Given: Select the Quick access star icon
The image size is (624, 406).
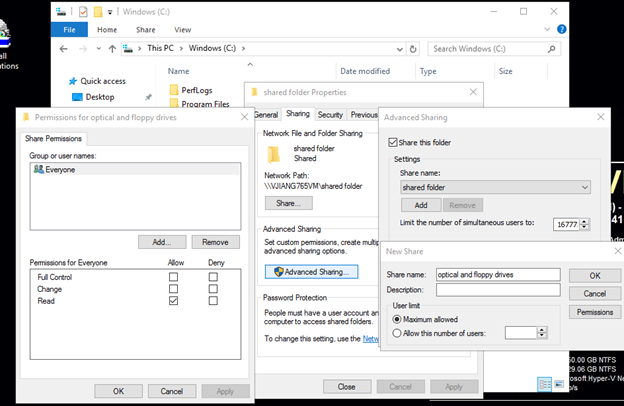Looking at the screenshot, I should click(x=73, y=81).
